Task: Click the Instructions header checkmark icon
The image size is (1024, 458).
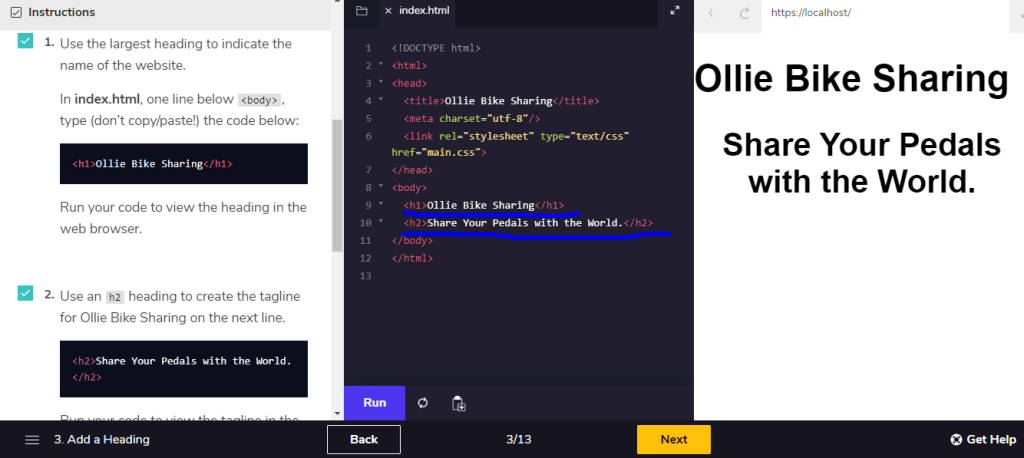Action: click(x=14, y=12)
